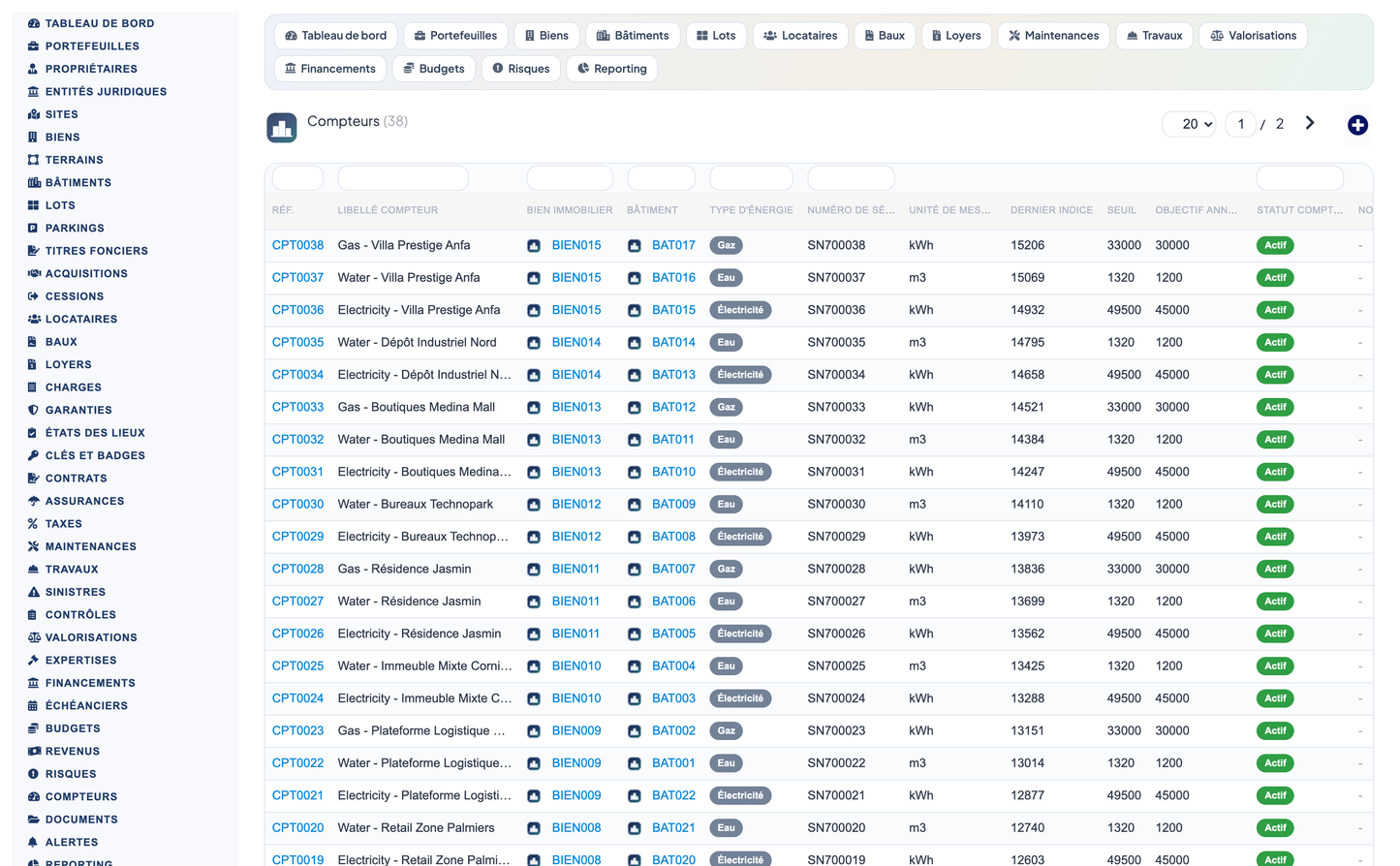Open the Reporting tab in top navigation

click(612, 69)
